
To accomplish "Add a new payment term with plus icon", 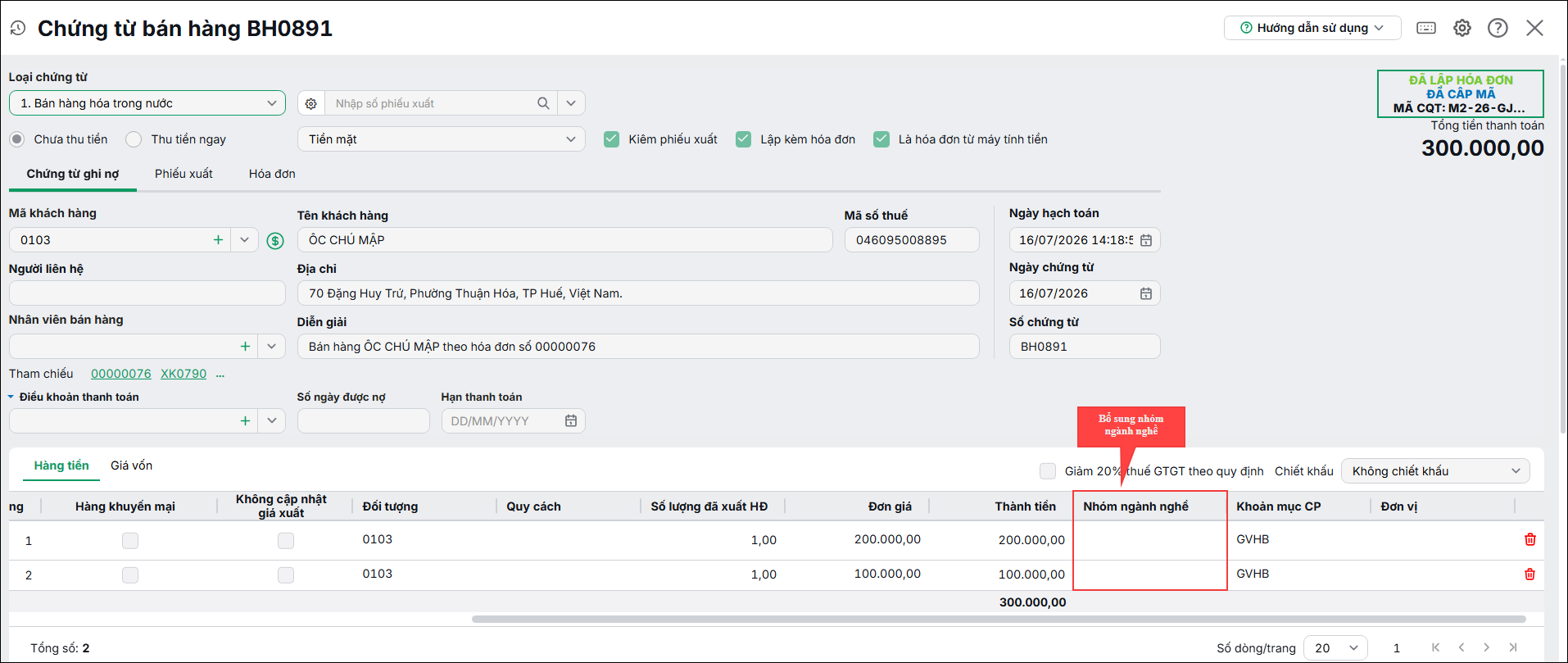I will (x=245, y=421).
